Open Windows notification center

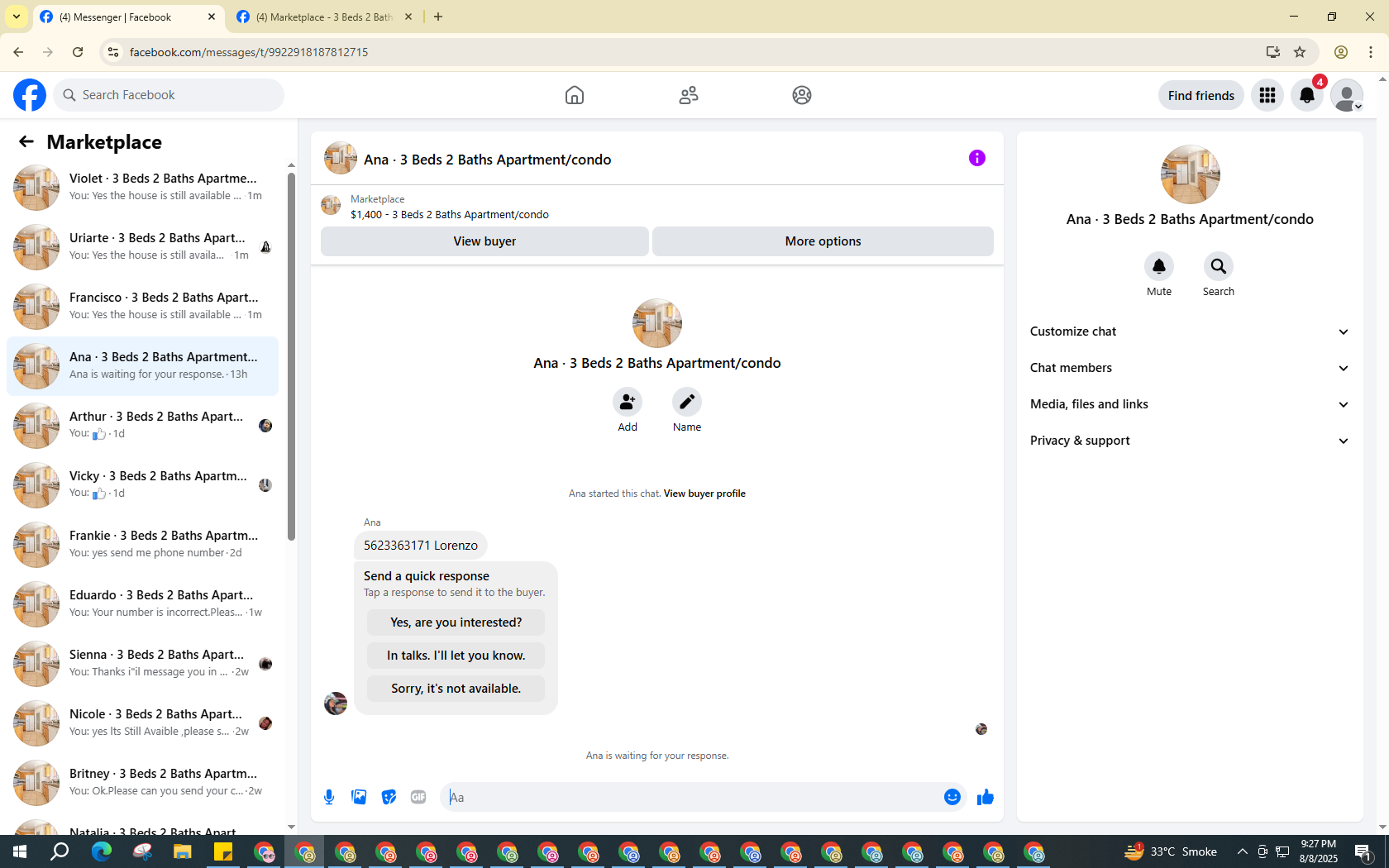1363,851
